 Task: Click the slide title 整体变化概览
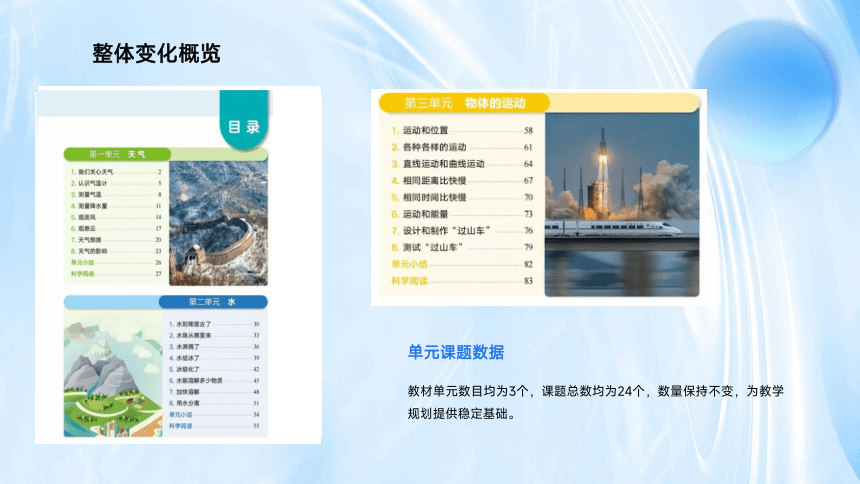[x=156, y=54]
